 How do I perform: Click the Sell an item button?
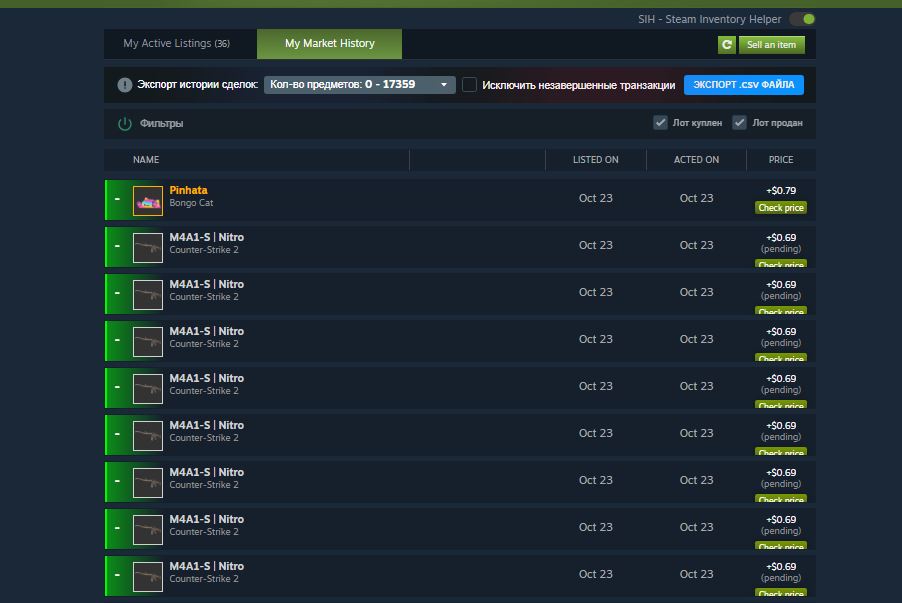(x=771, y=45)
